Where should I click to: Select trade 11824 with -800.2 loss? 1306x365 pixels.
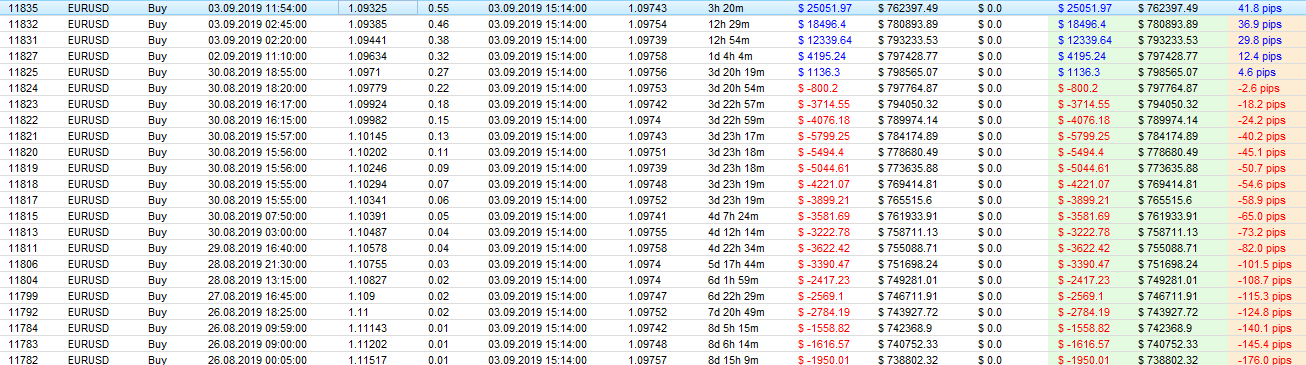click(x=653, y=88)
